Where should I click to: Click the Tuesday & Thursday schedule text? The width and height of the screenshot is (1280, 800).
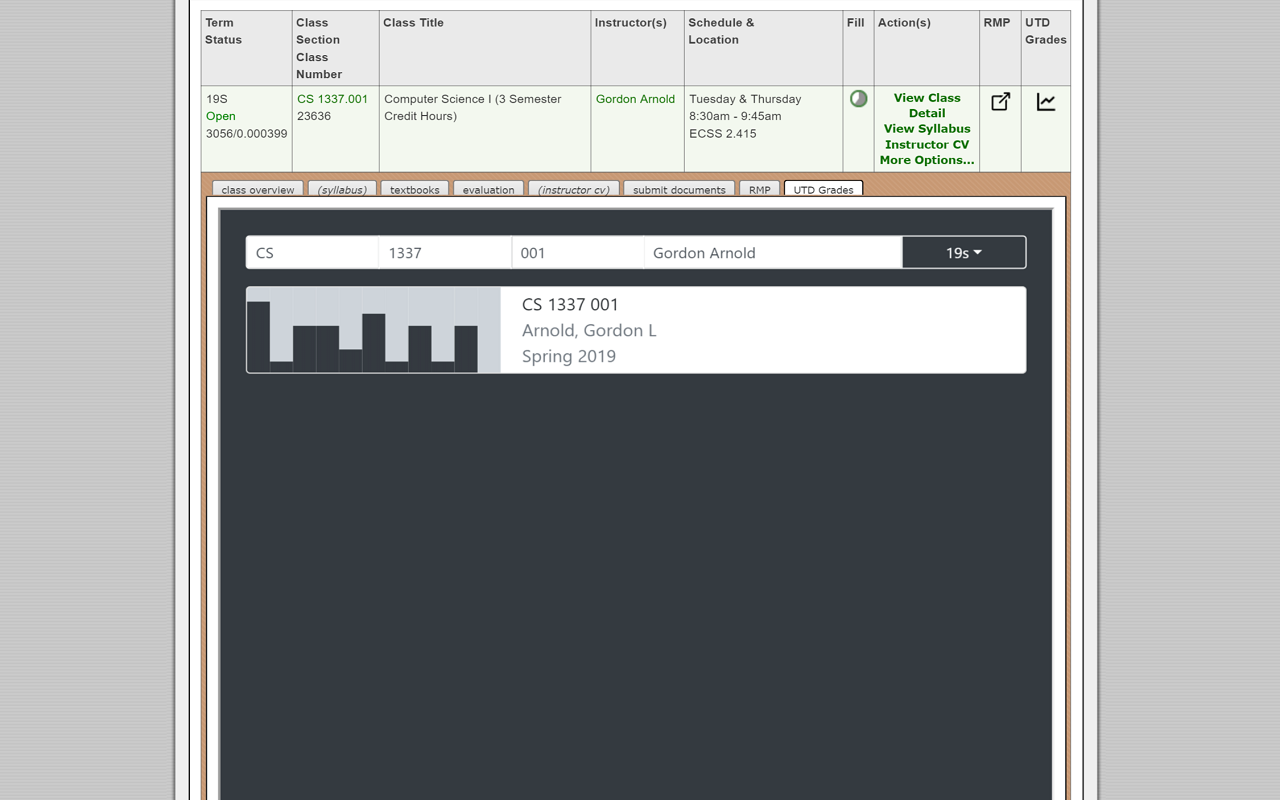coord(745,99)
